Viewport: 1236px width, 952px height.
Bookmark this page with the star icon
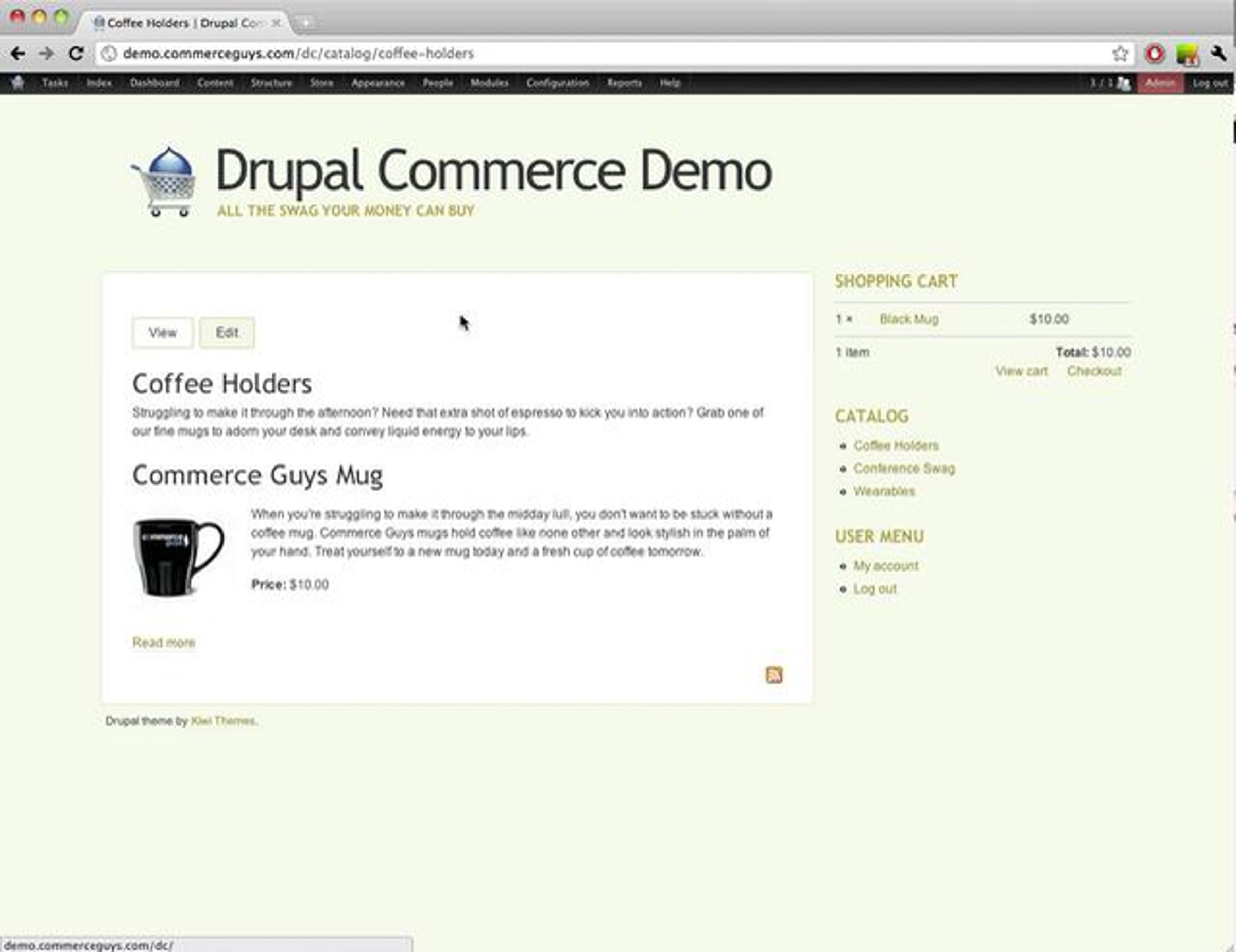click(x=1120, y=54)
